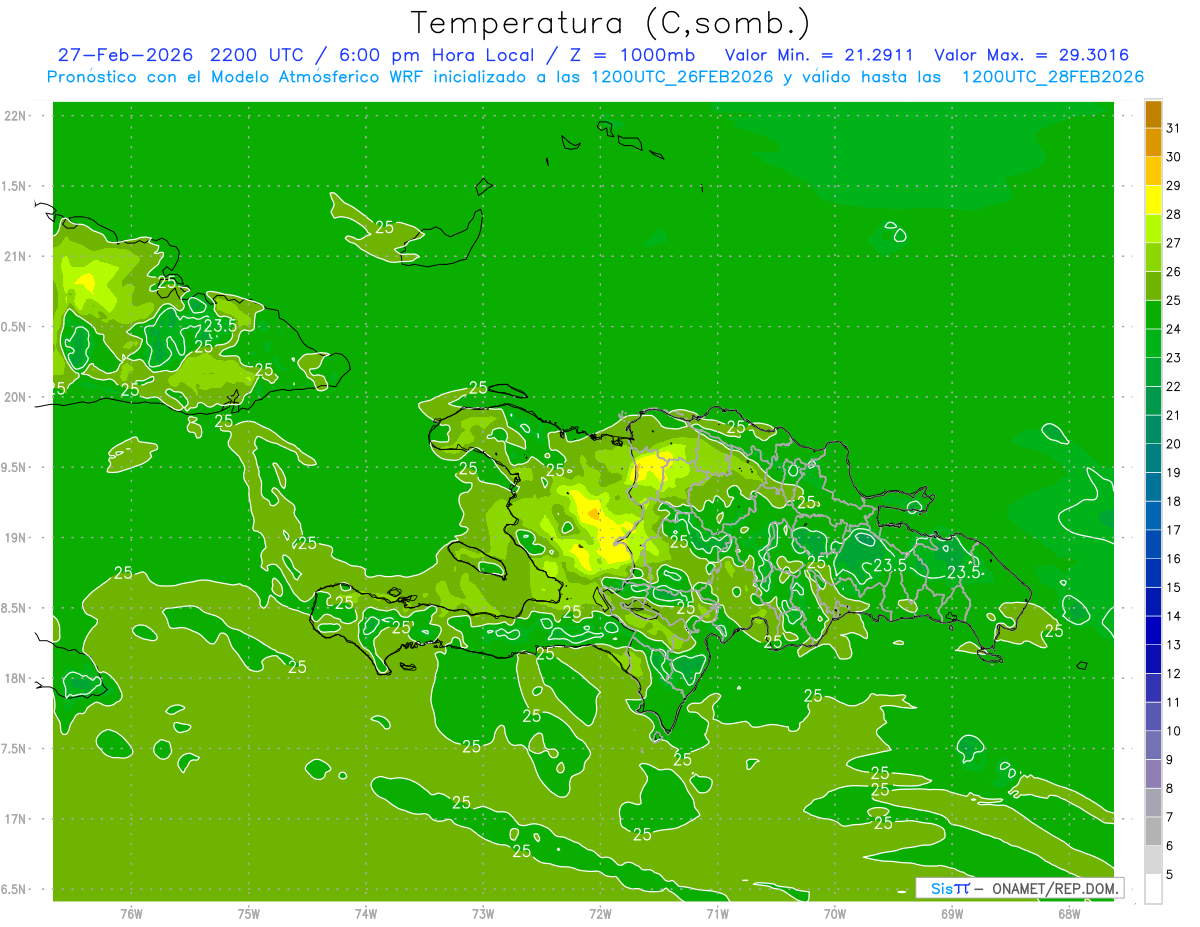The image size is (1200, 927).
Task: Click the '31' label on the colorbar
Action: coord(1174,128)
